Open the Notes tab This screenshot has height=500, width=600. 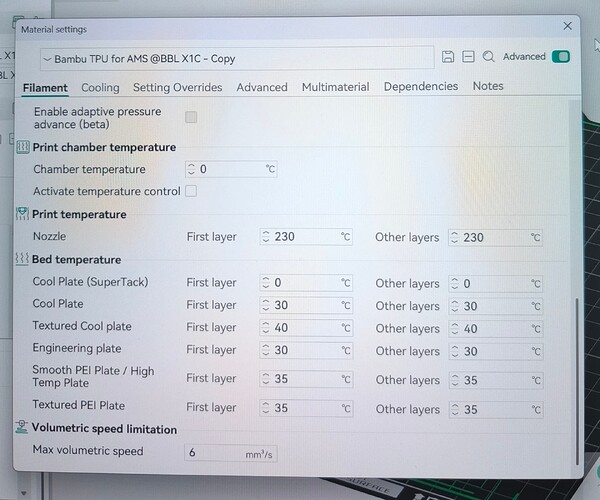(488, 86)
